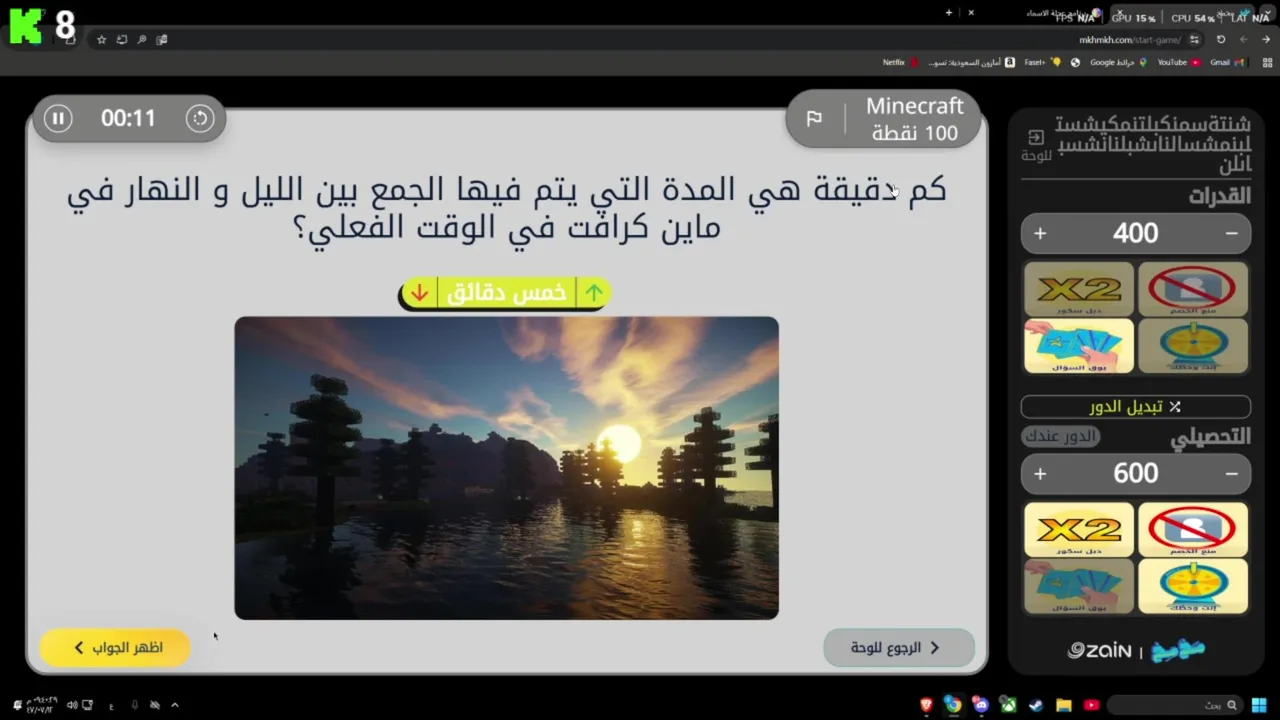Open site settings icon in address bar

(1192, 40)
